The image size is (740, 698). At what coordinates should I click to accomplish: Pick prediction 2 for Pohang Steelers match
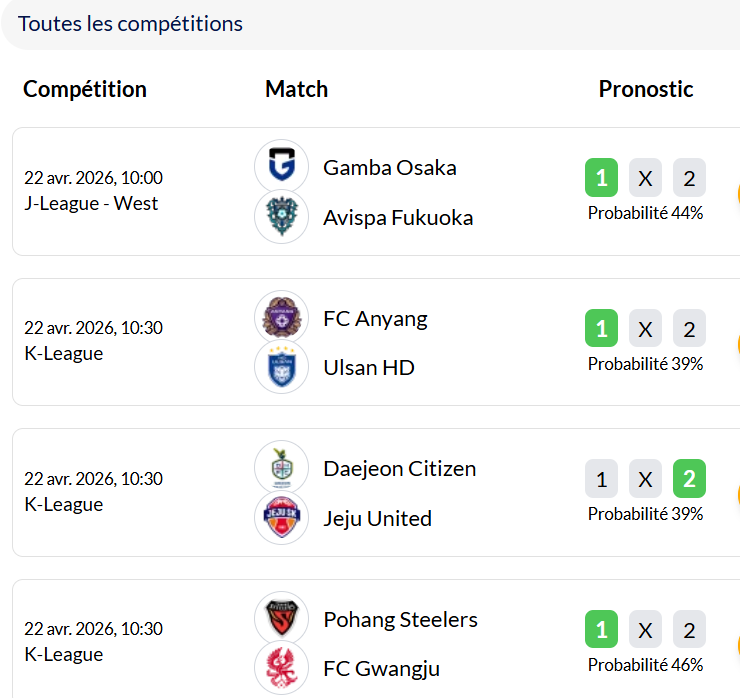click(689, 630)
